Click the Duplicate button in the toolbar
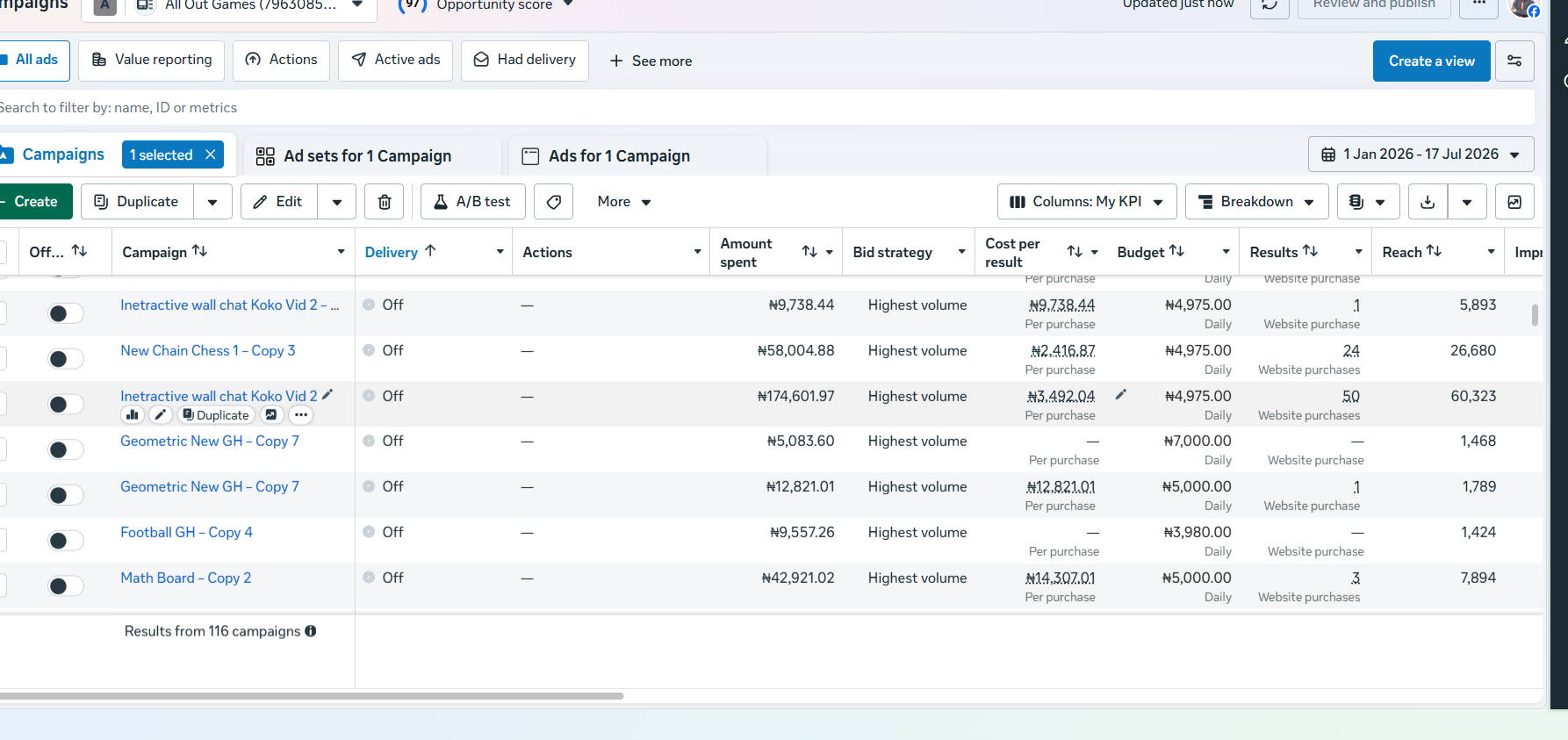Image resolution: width=1568 pixels, height=740 pixels. [x=137, y=202]
